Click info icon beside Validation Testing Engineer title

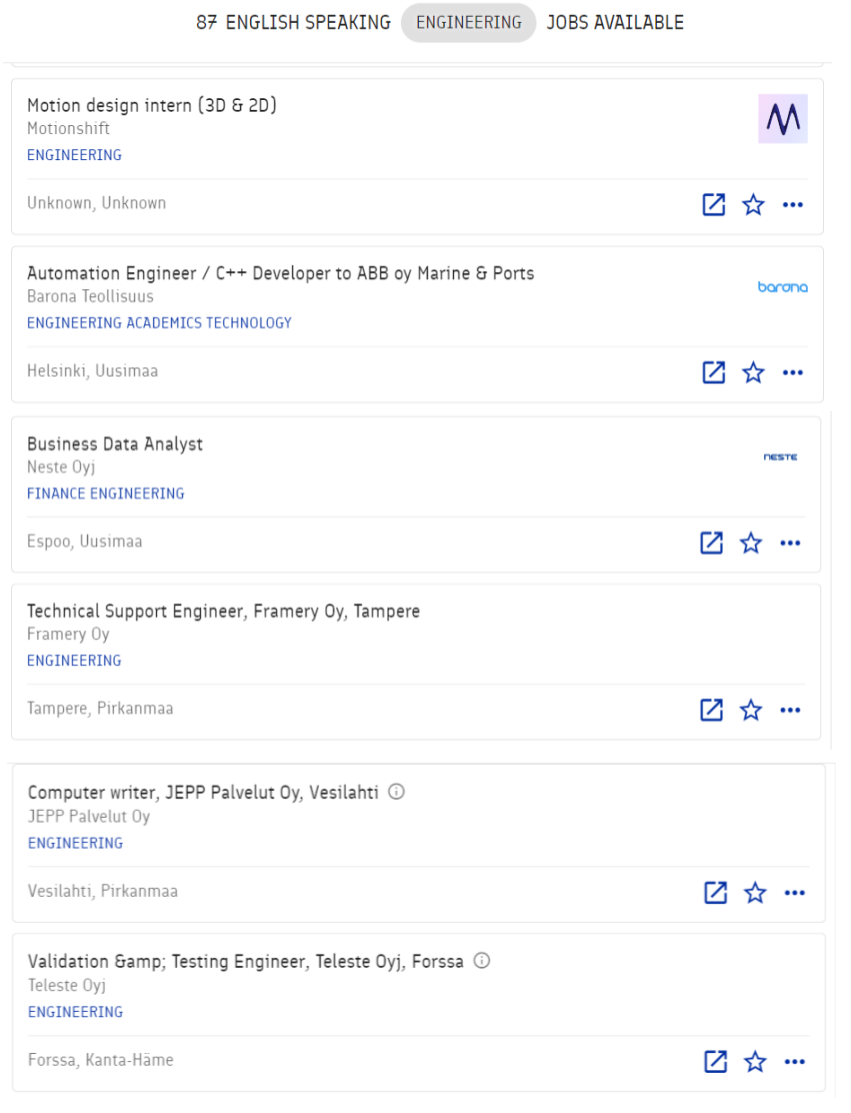(481, 962)
